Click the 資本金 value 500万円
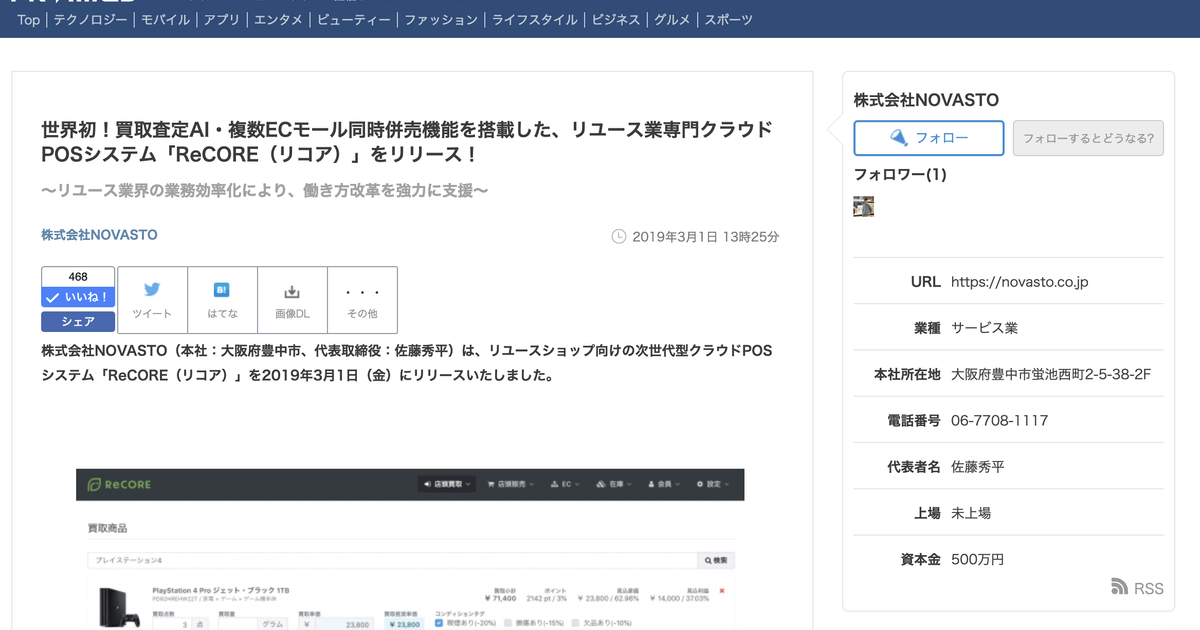This screenshot has width=1200, height=630. click(x=978, y=559)
